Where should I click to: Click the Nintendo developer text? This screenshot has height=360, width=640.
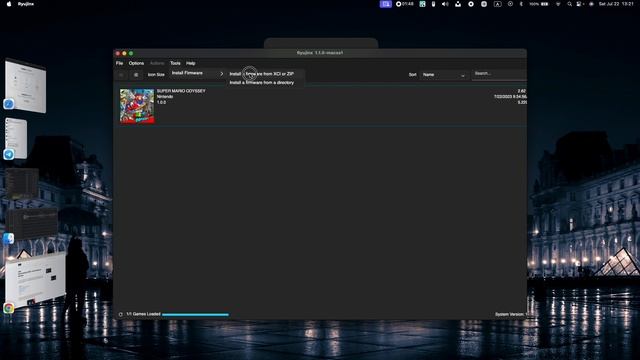pyautogui.click(x=165, y=97)
